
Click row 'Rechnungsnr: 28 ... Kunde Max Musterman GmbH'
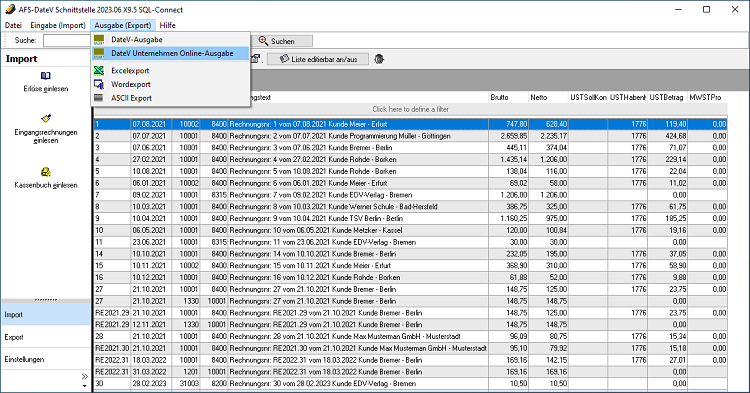point(410,337)
